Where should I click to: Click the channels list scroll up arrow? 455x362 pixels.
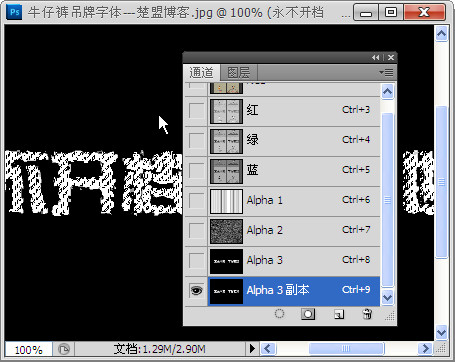point(387,91)
